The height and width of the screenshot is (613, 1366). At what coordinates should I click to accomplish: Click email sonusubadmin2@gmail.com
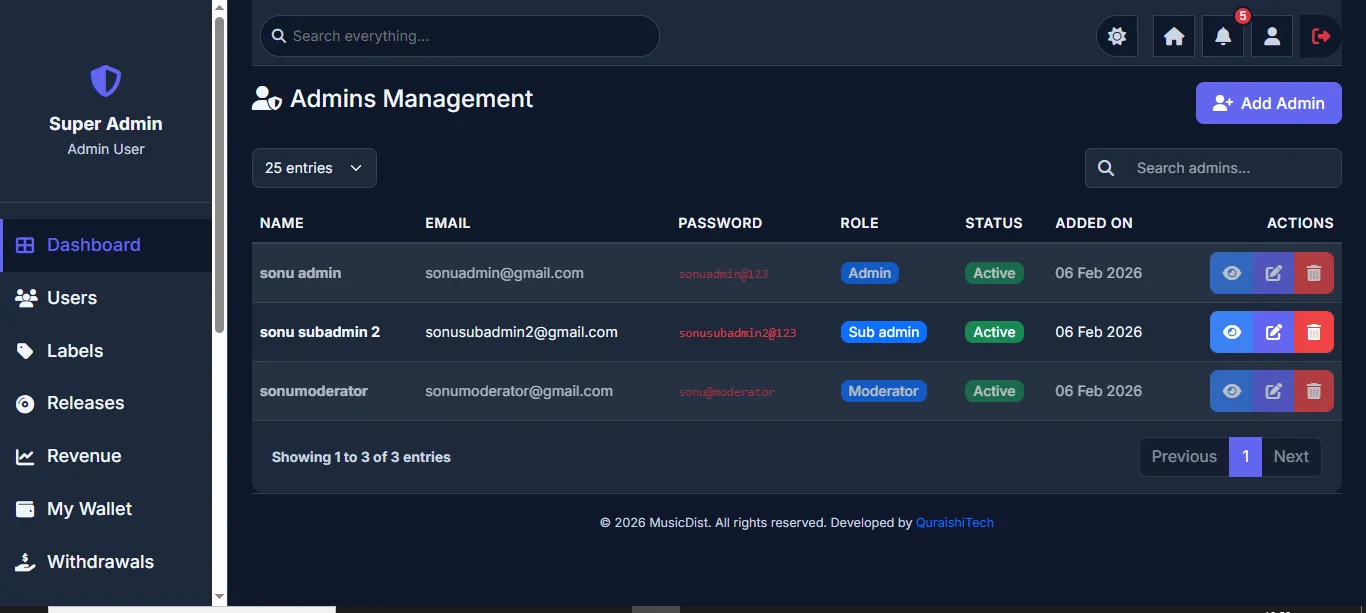pos(521,332)
